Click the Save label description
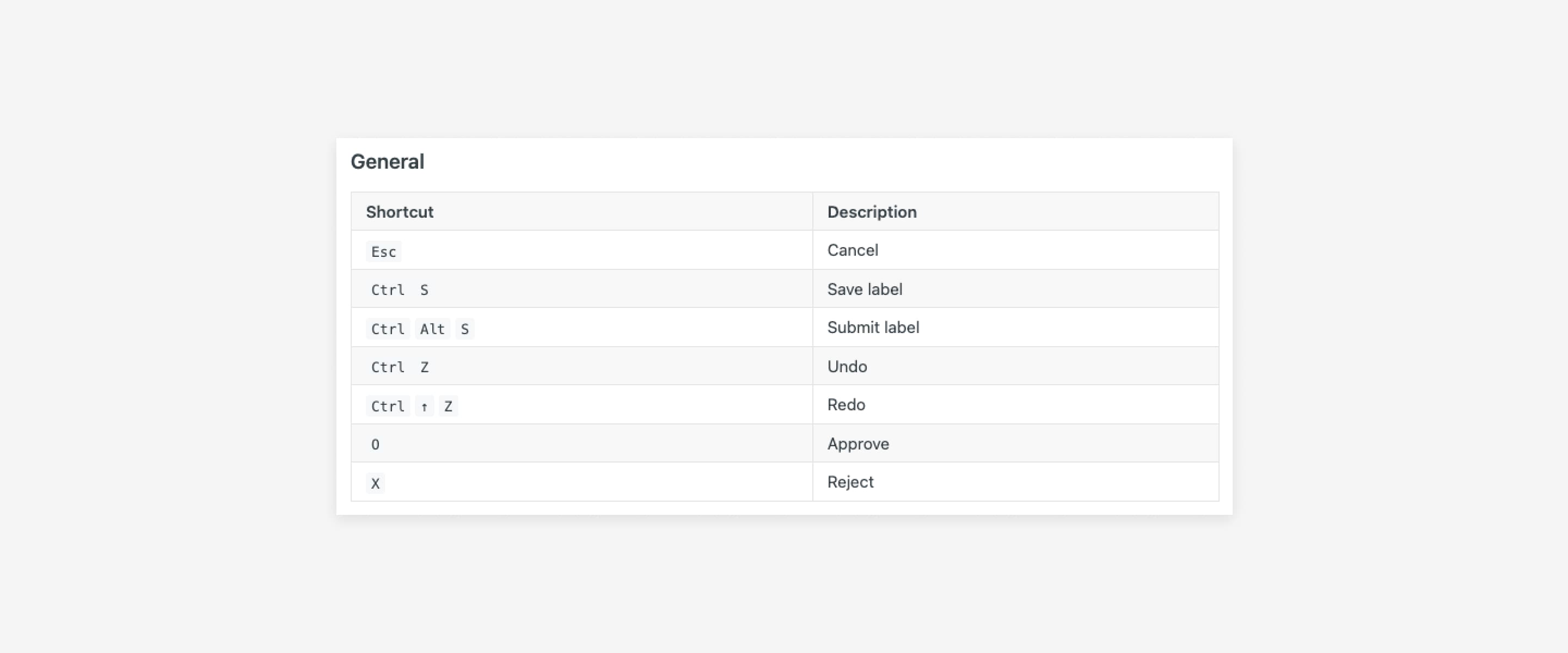The image size is (1568, 653). pos(865,289)
